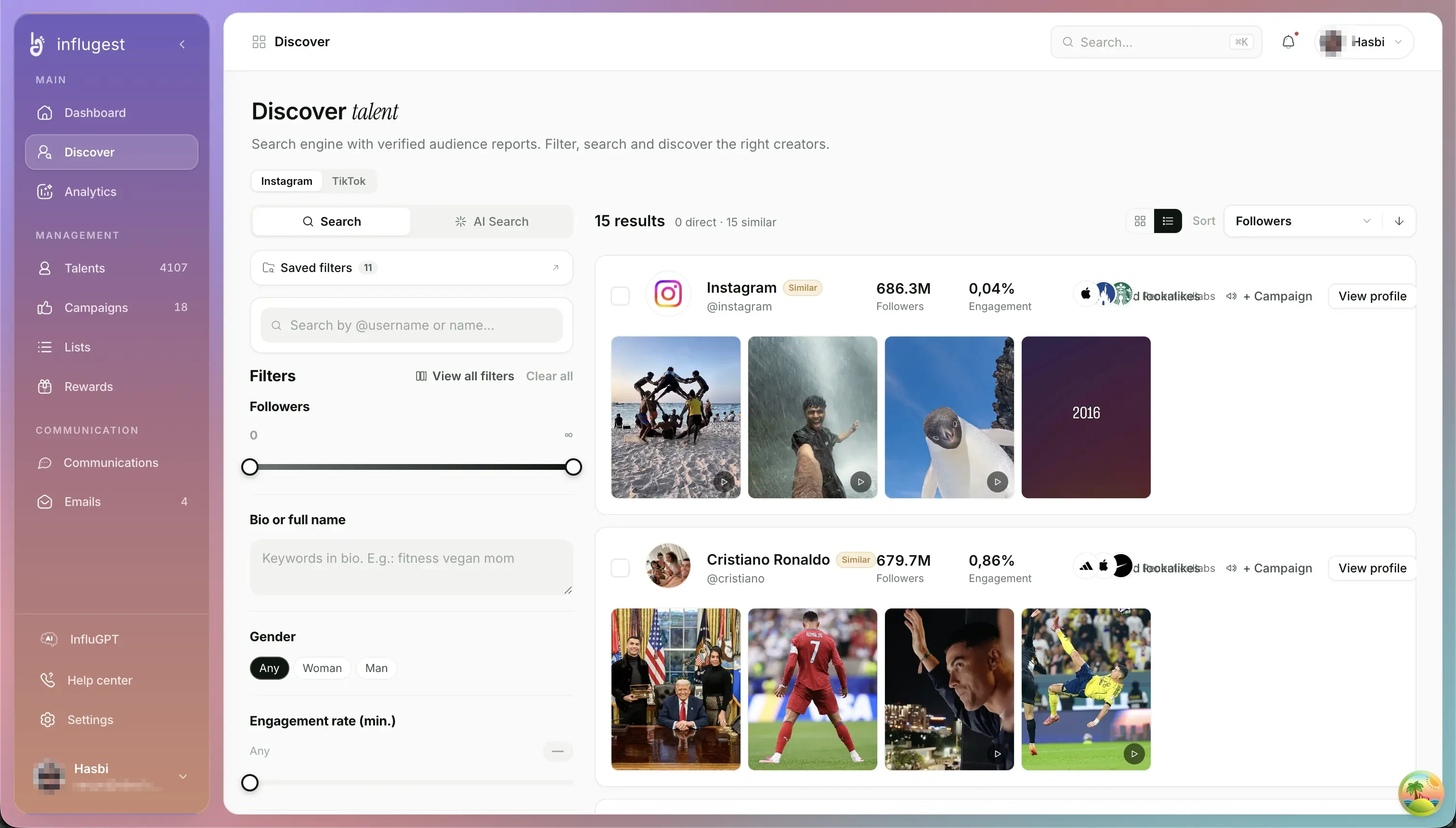This screenshot has height=828, width=1456.
Task: Focus bio keywords text area
Action: pos(411,567)
